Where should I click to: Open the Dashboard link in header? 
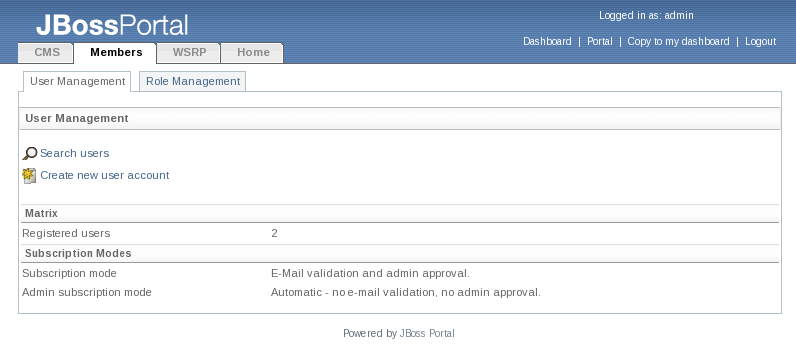pos(547,42)
